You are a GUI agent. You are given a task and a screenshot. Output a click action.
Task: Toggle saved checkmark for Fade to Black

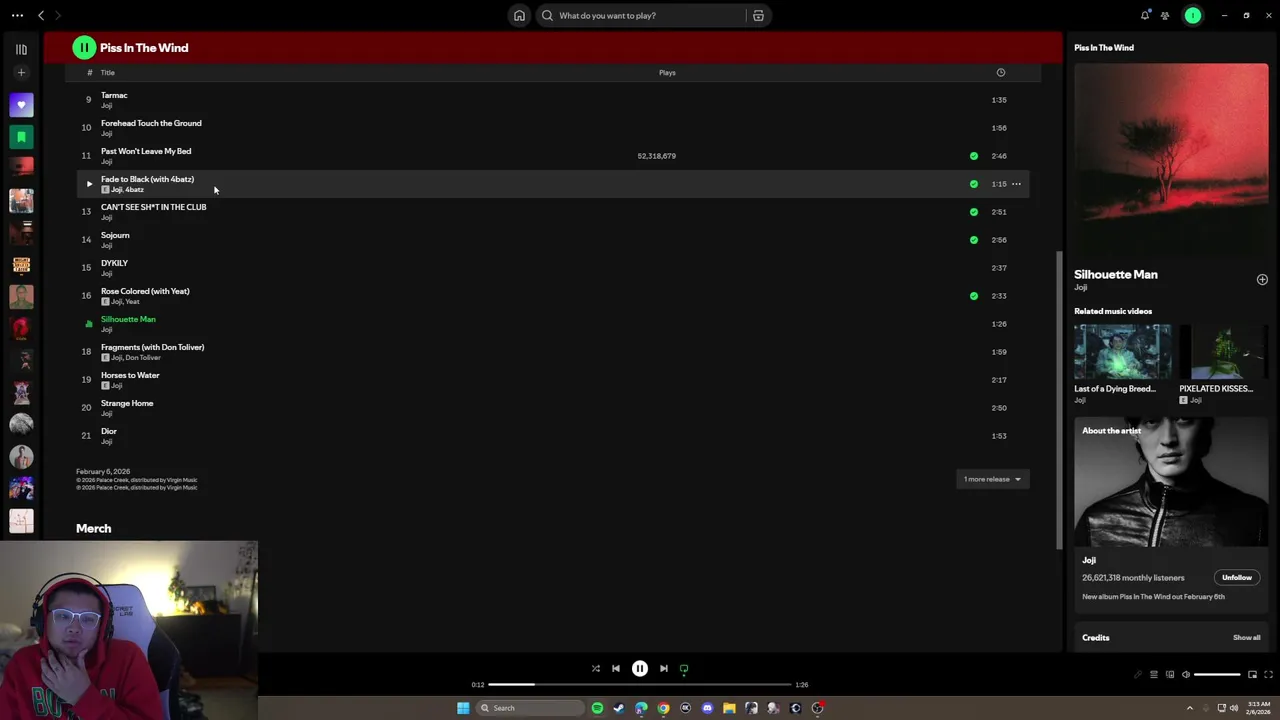coord(974,184)
